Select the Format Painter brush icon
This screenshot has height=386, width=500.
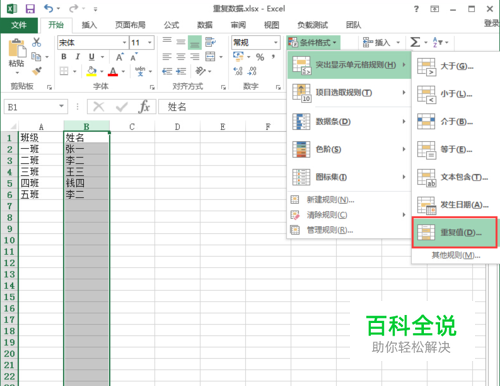pos(36,71)
